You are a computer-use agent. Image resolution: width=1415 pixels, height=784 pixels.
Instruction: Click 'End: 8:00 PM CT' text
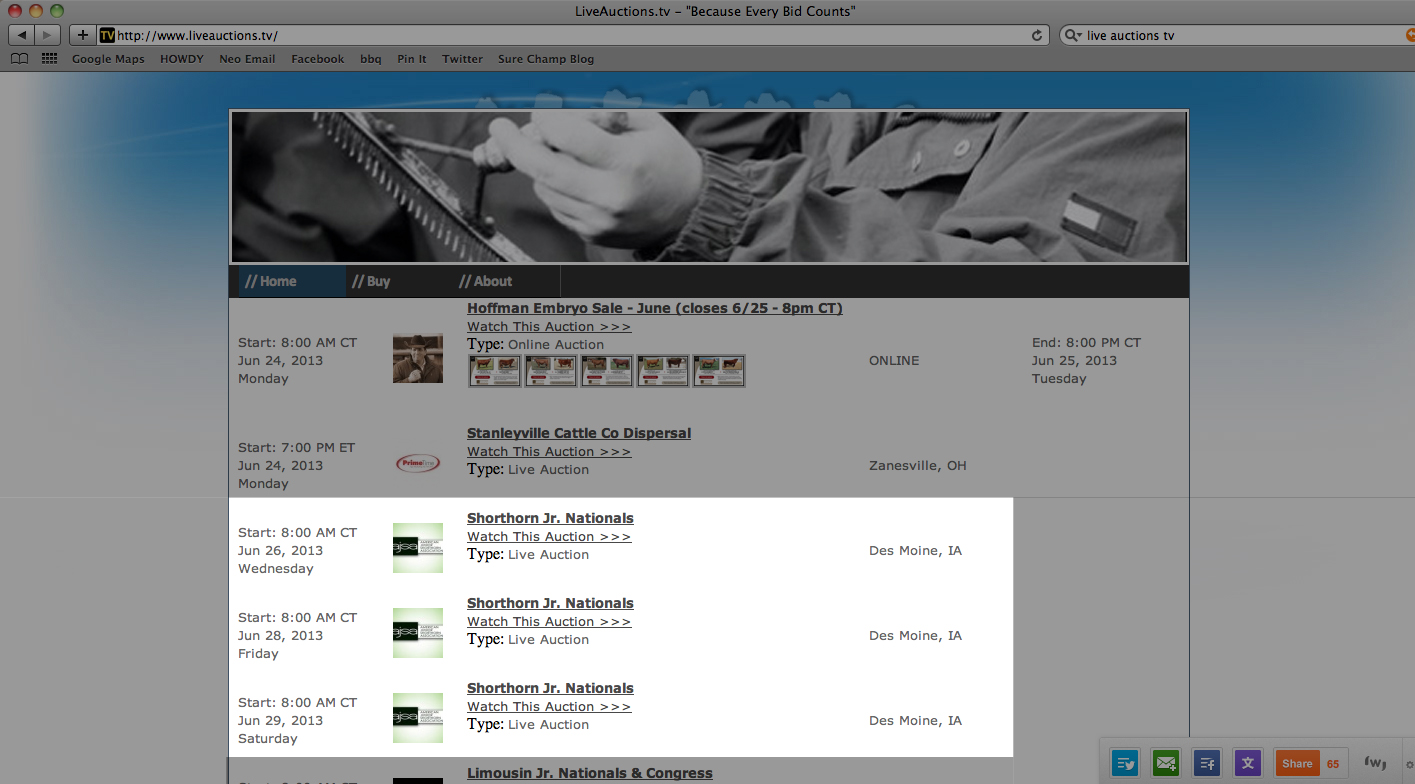pyautogui.click(x=1086, y=343)
